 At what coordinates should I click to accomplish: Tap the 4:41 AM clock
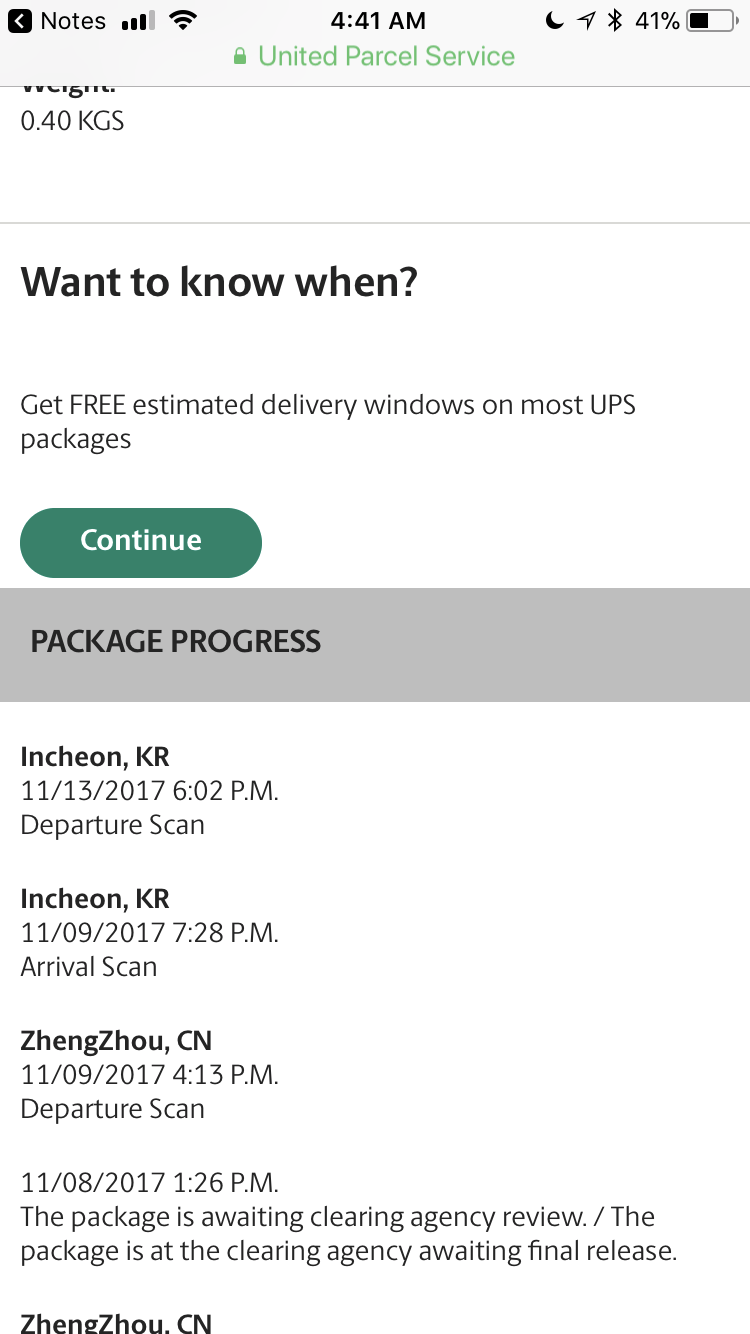378,21
